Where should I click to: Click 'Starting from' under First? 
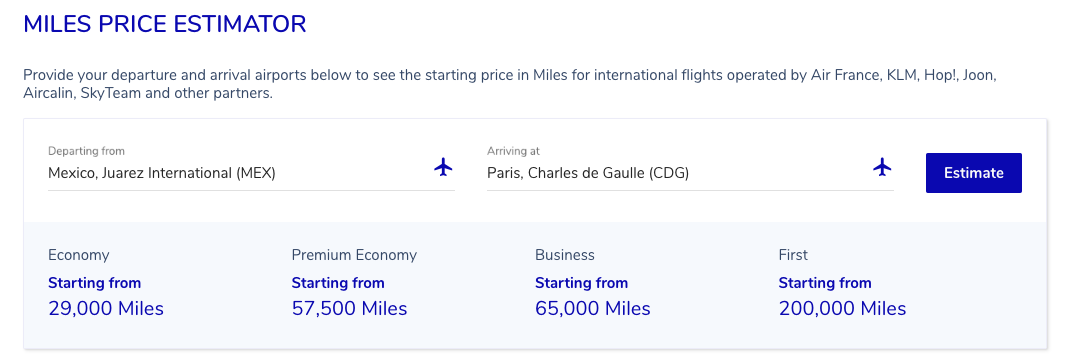tap(825, 283)
